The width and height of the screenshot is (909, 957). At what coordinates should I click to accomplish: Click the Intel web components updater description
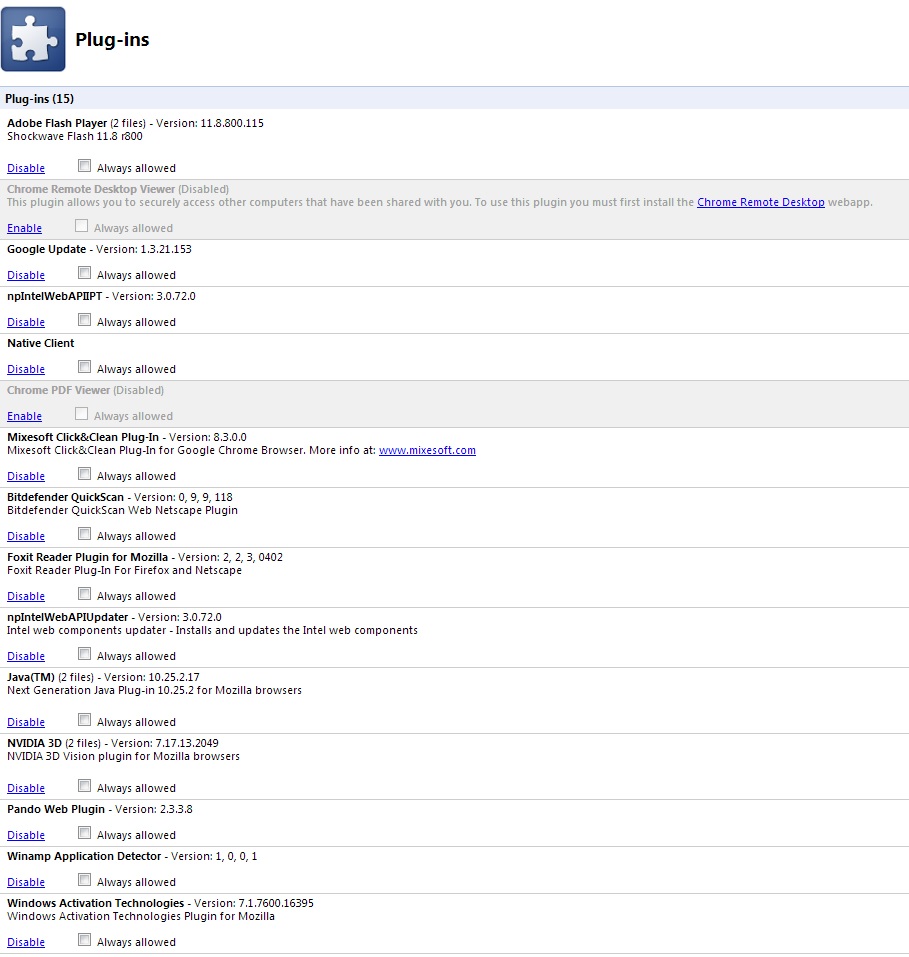(212, 630)
